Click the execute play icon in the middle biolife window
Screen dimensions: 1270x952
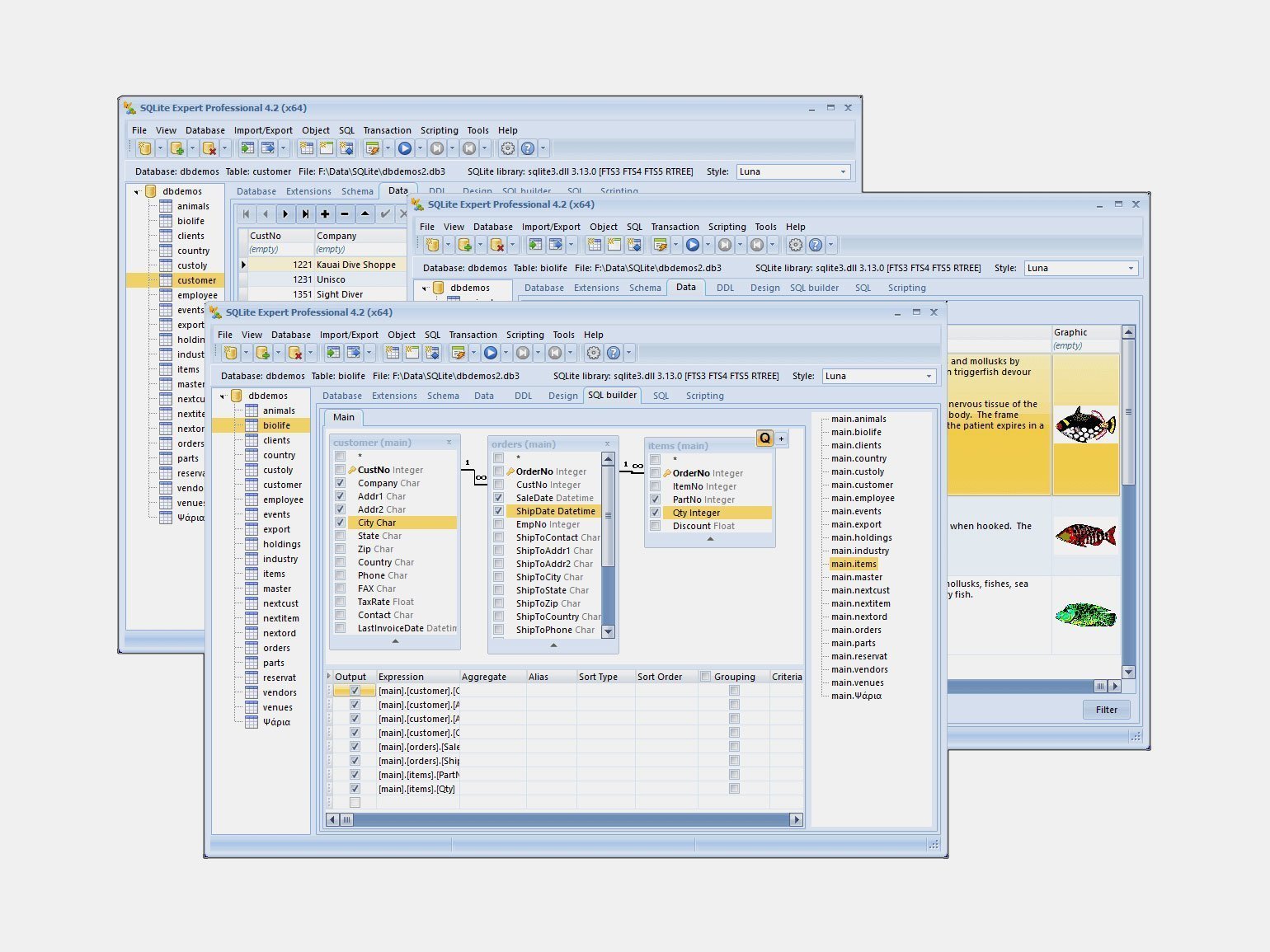click(692, 245)
